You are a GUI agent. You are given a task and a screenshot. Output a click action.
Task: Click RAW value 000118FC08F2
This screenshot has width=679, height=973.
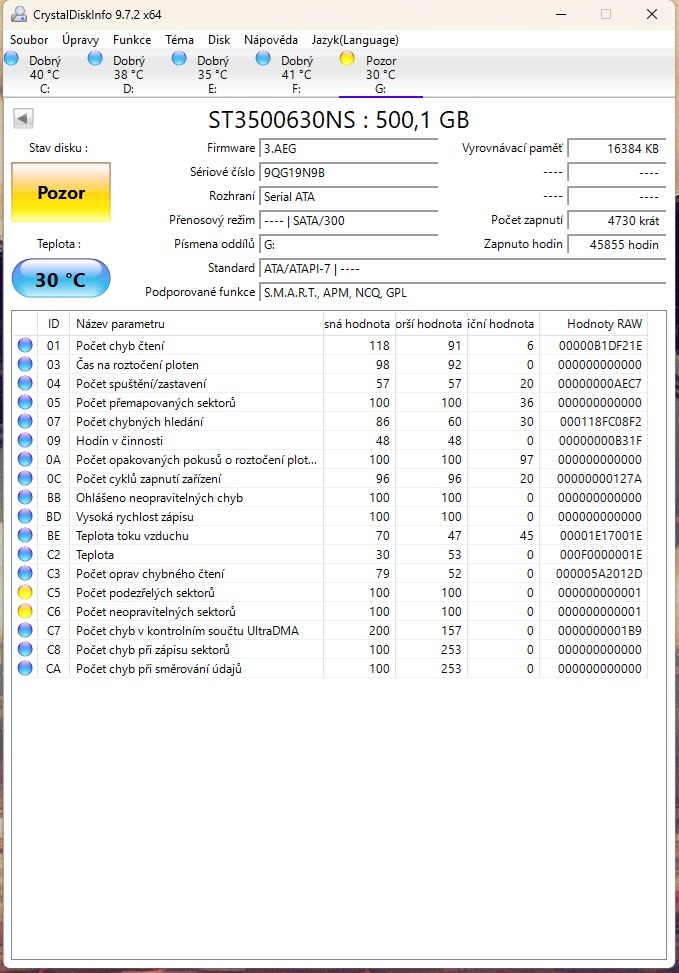(x=600, y=422)
